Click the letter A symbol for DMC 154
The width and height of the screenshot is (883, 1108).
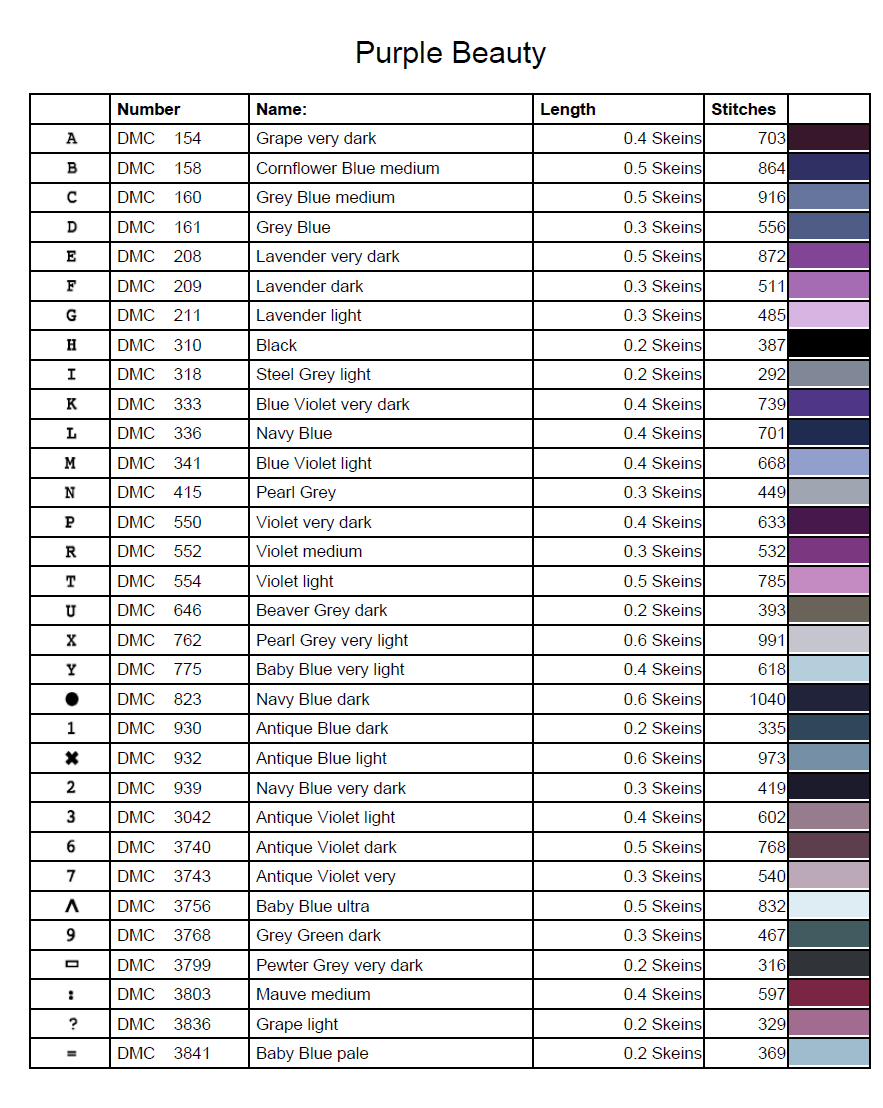71,138
